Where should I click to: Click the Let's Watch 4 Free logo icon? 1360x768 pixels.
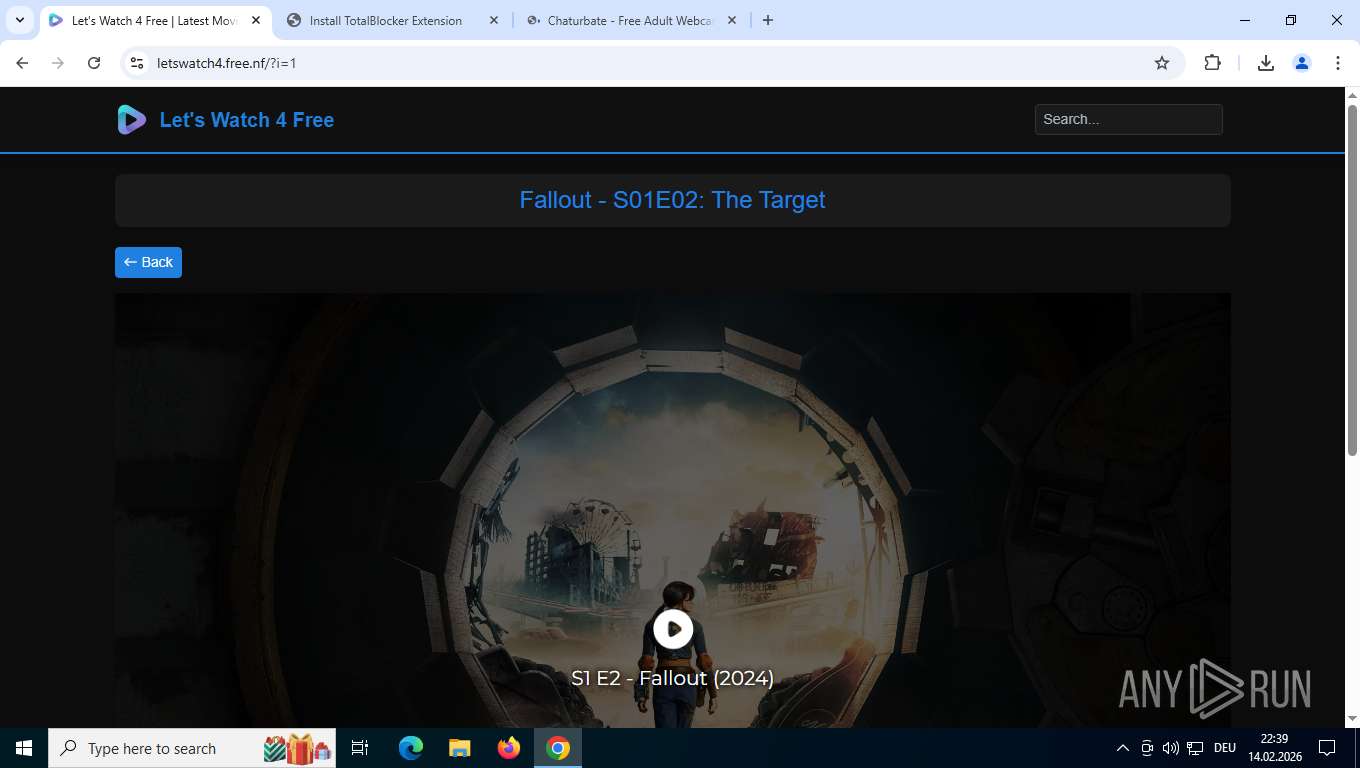(x=131, y=120)
